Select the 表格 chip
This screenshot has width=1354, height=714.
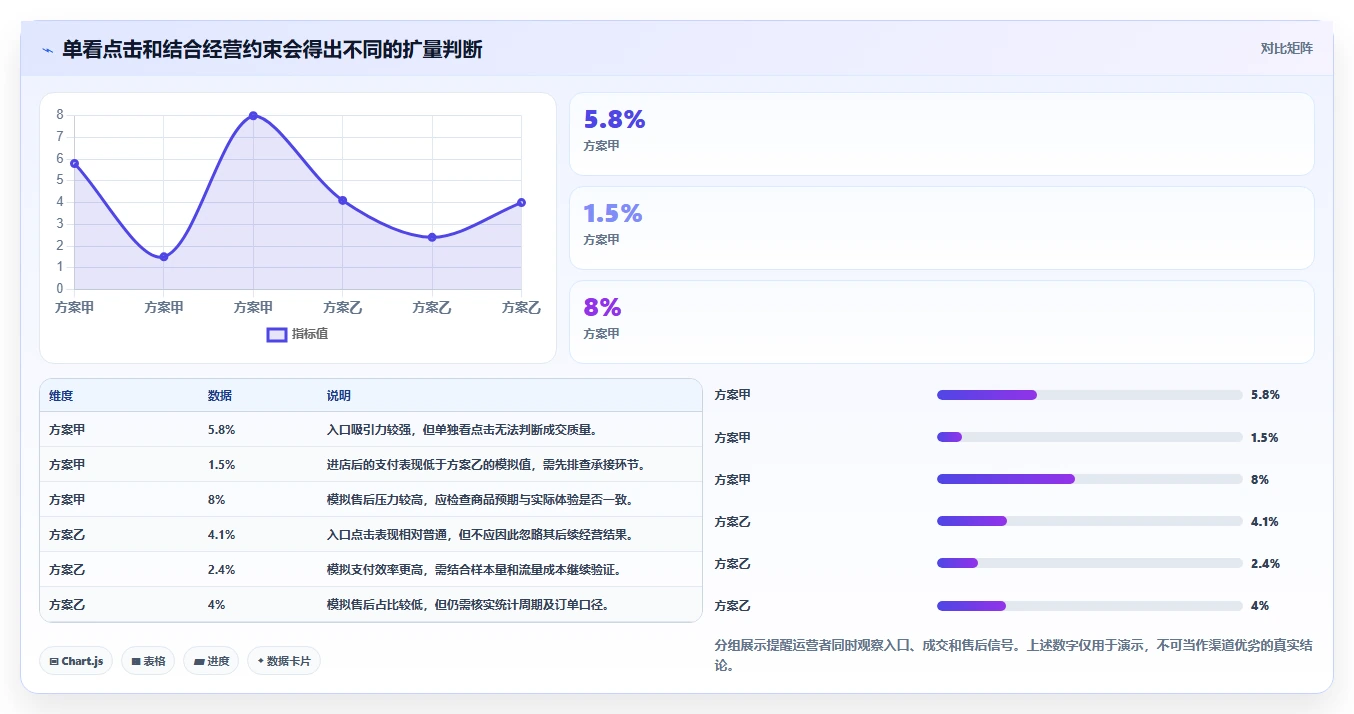pyautogui.click(x=148, y=661)
